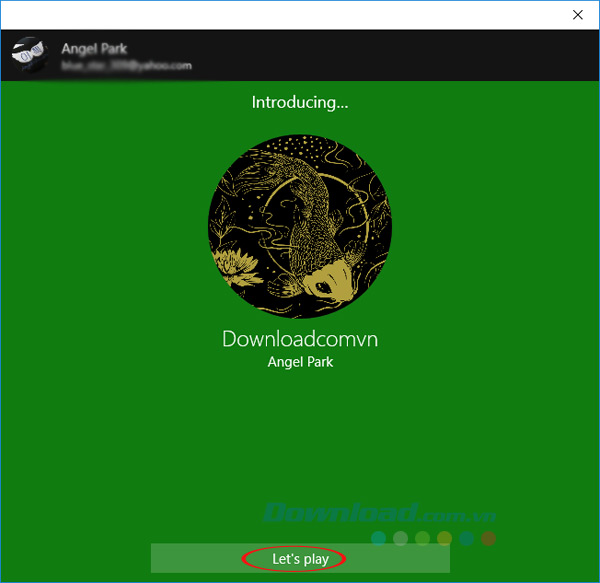The image size is (600, 583).
Task: Click the fifth dark teal watermark dot
Action: (466, 538)
